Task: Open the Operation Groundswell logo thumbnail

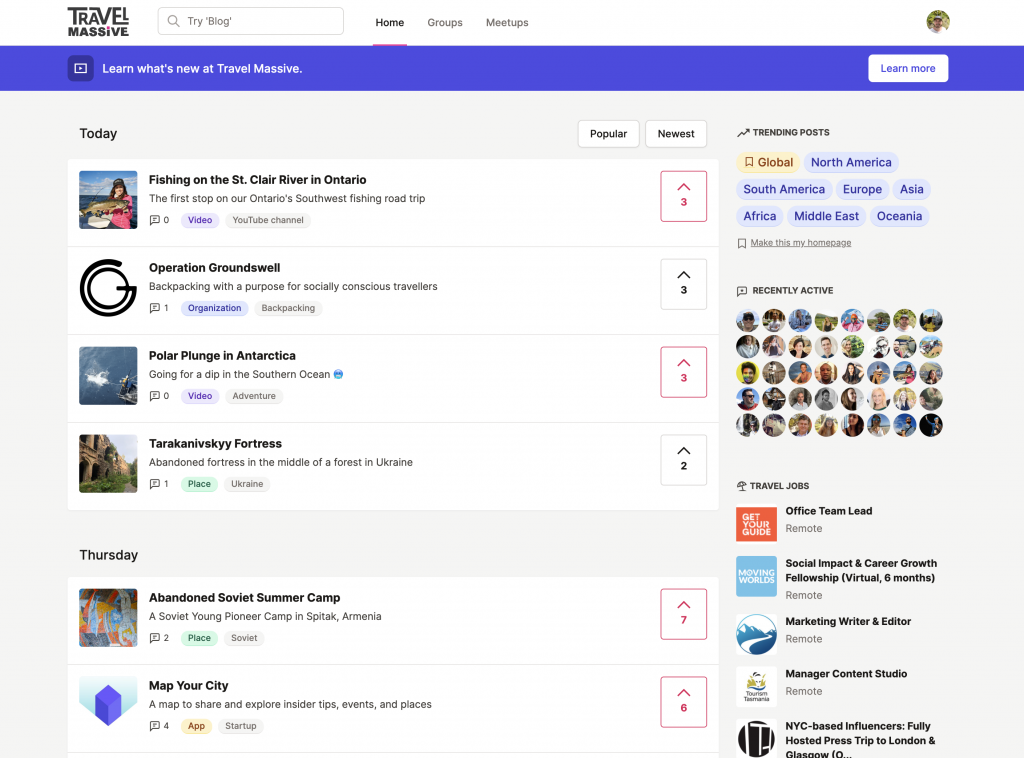Action: (x=108, y=288)
